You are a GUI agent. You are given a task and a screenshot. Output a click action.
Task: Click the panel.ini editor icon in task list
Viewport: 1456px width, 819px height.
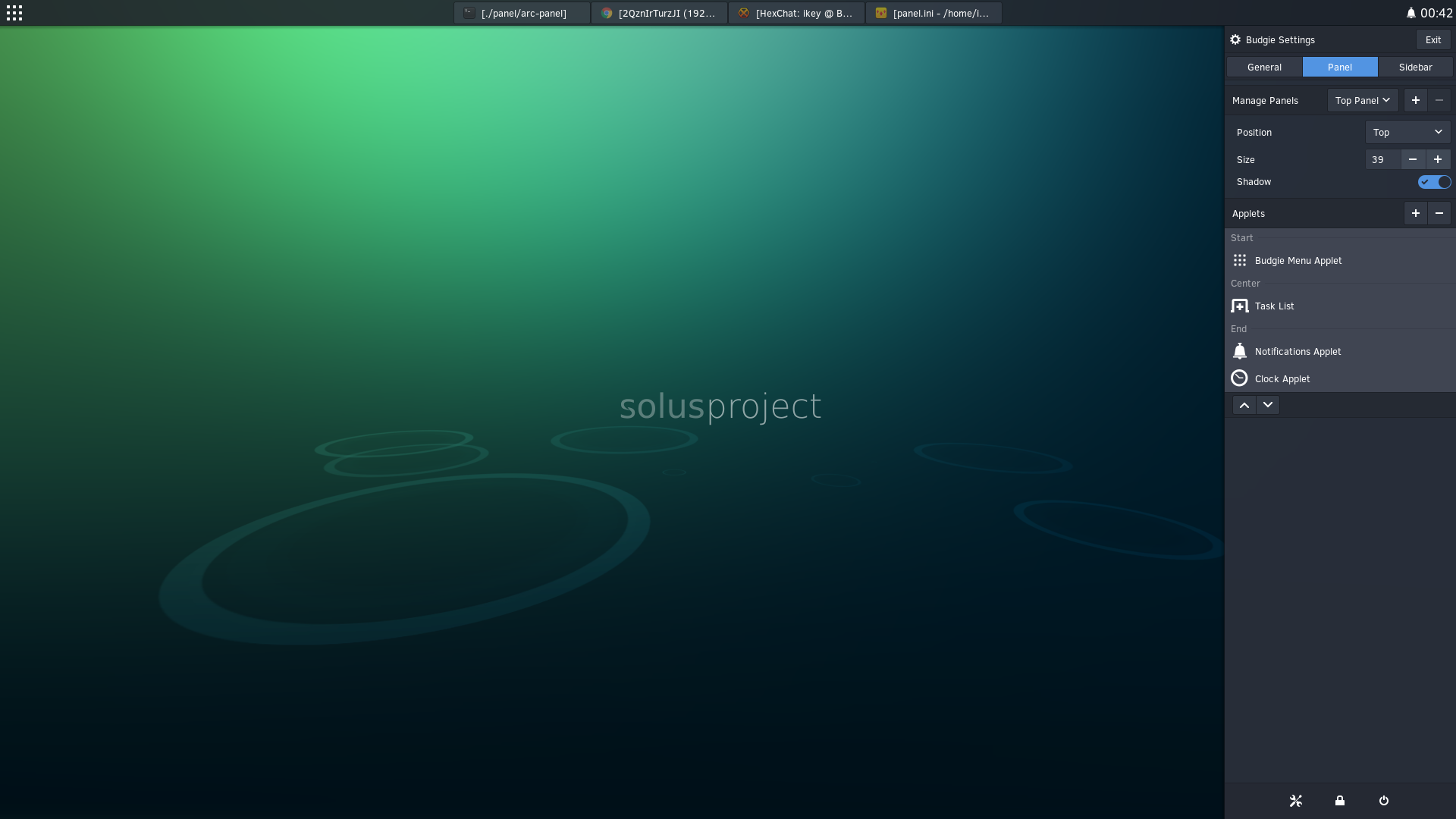881,13
